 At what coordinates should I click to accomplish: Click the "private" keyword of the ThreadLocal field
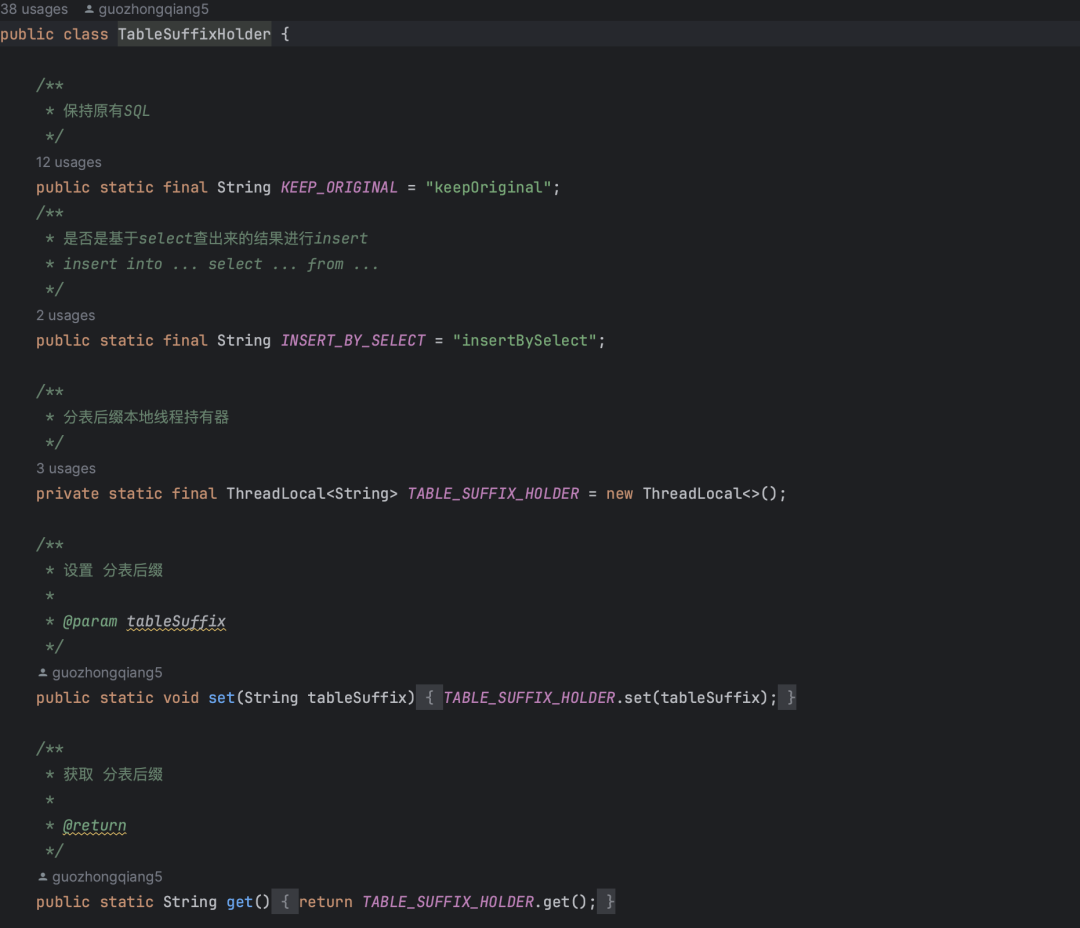[x=68, y=493]
